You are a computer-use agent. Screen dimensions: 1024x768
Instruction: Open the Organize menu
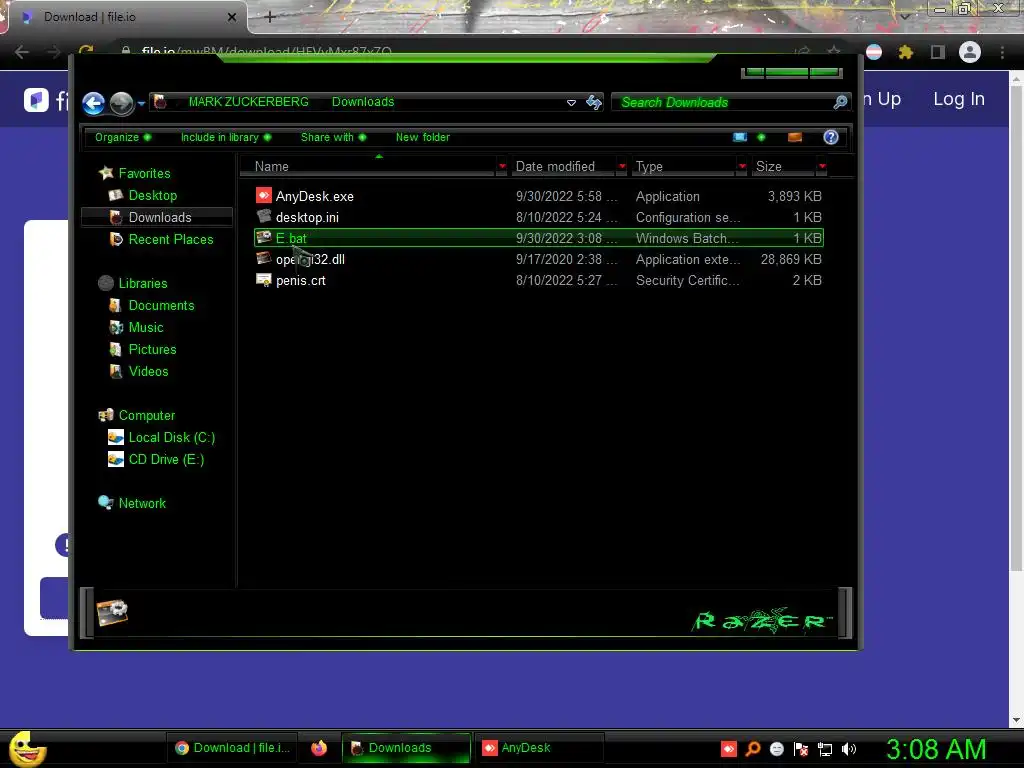point(123,137)
